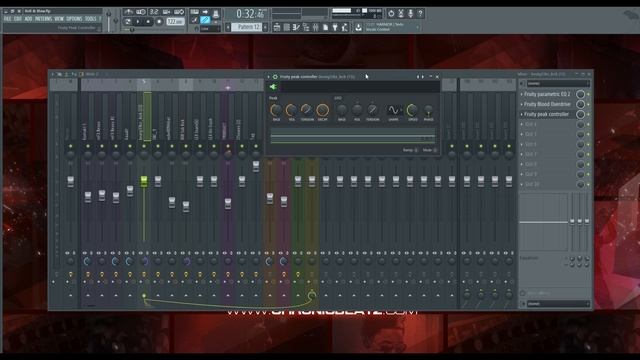Select the Fruity peak controller effect slot
Image resolution: width=640 pixels, height=360 pixels.
point(546,114)
